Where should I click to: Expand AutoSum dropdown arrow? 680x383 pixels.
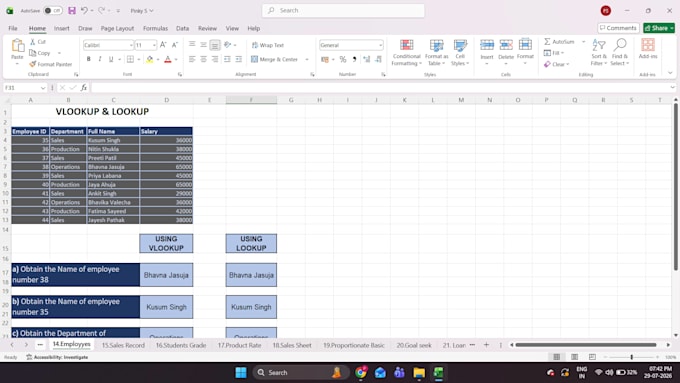pyautogui.click(x=583, y=42)
